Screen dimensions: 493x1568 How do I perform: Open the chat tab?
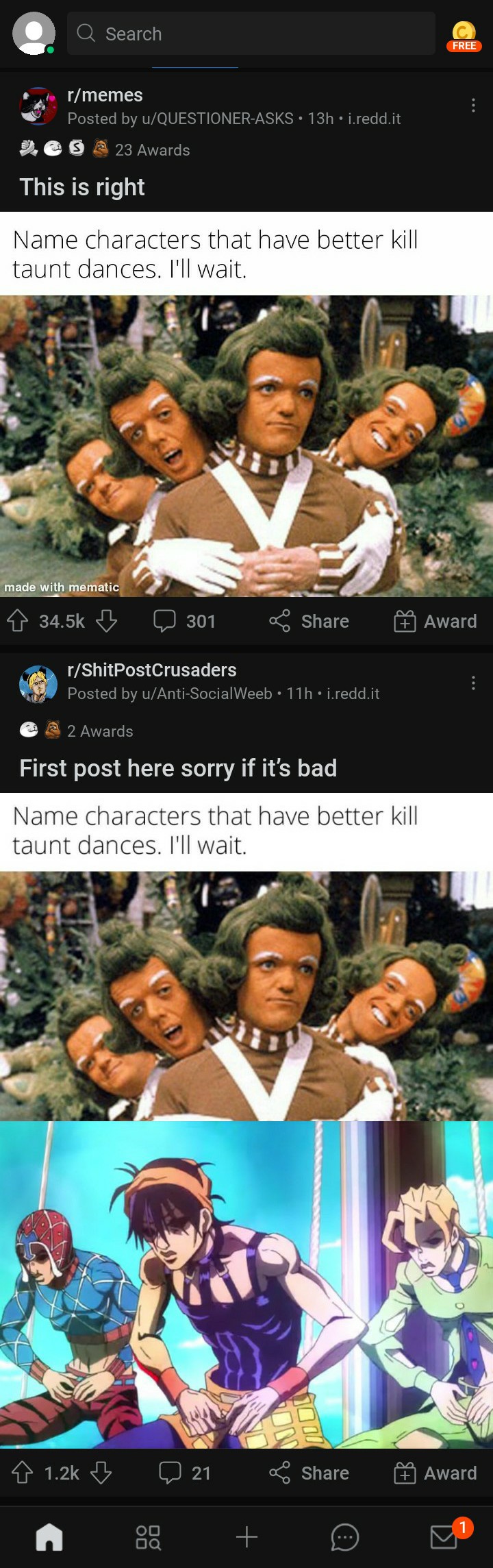(344, 1537)
